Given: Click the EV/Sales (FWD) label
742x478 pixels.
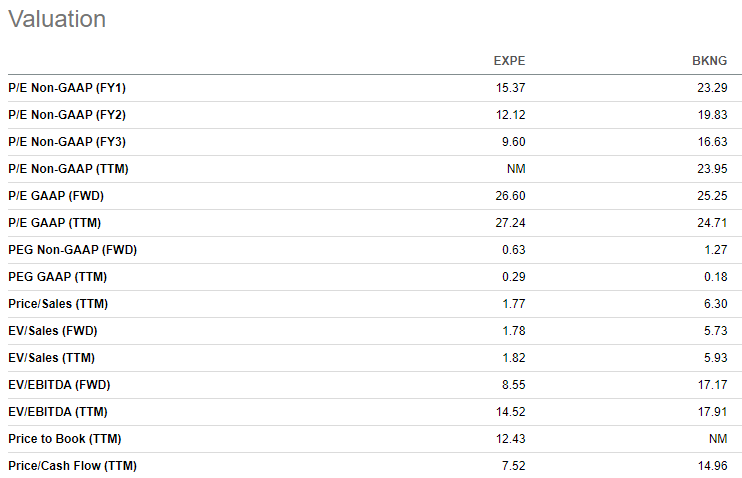Looking at the screenshot, I should pos(53,331).
